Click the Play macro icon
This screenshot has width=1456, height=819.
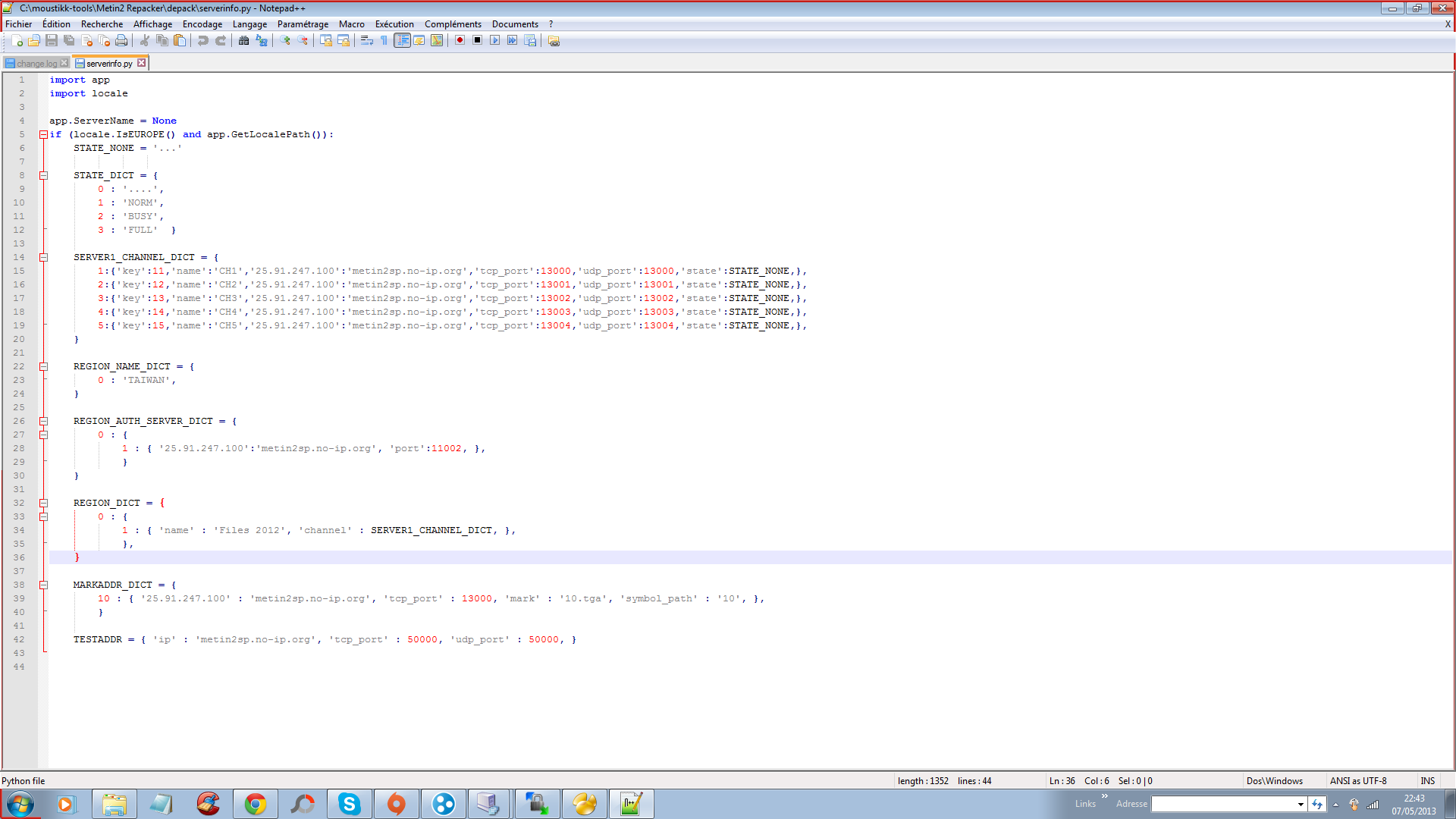[x=494, y=41]
